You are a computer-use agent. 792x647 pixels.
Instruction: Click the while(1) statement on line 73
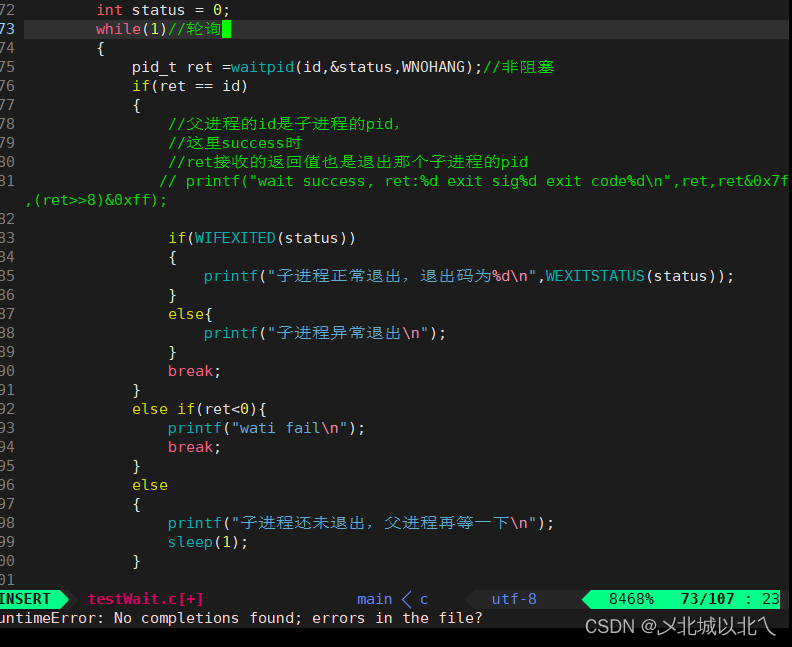pos(131,29)
